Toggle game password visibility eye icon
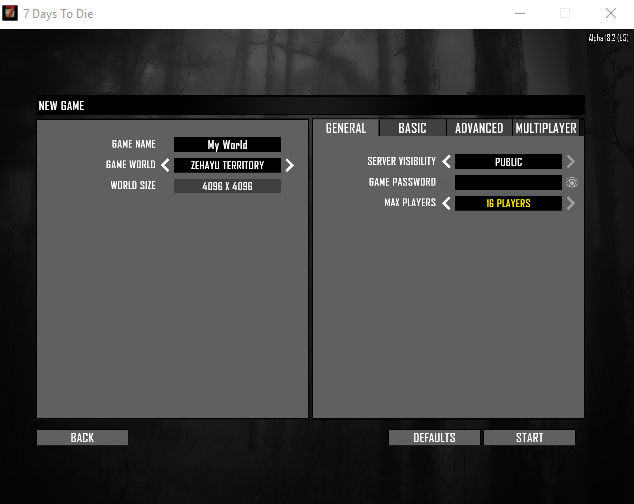The width and height of the screenshot is (634, 504). 571,182
